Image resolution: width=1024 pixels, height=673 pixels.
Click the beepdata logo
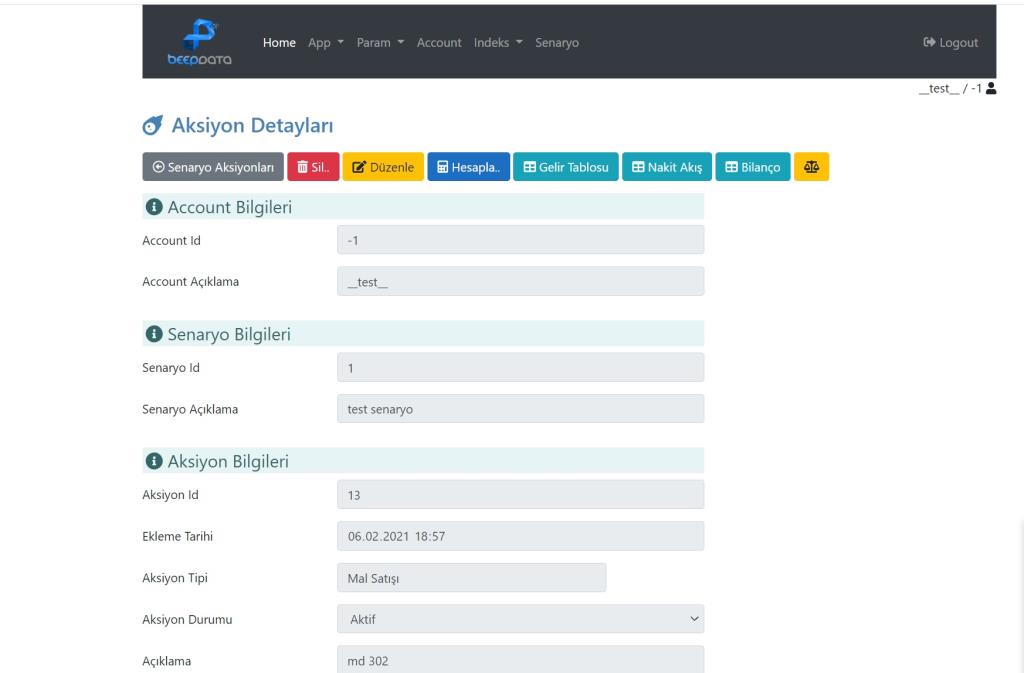pos(199,42)
